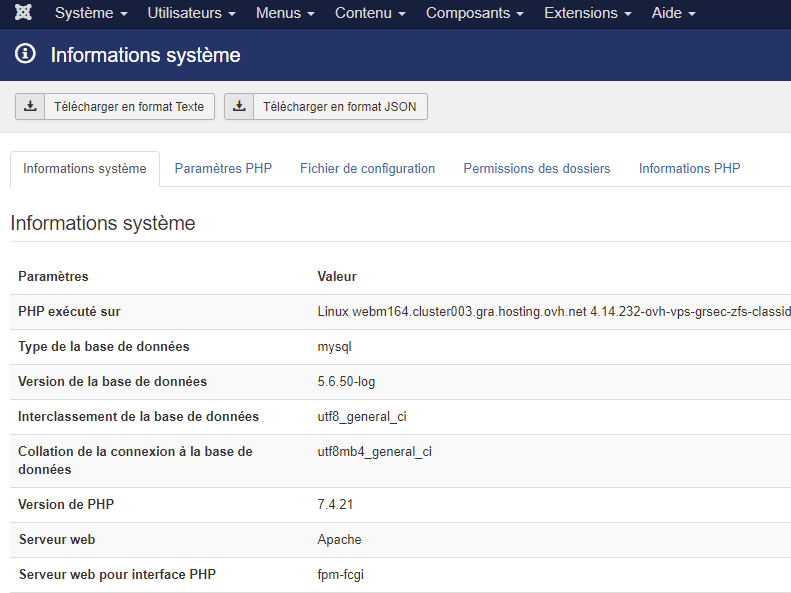791x593 pixels.
Task: Click the caret arrow next to Système
Action: point(124,14)
